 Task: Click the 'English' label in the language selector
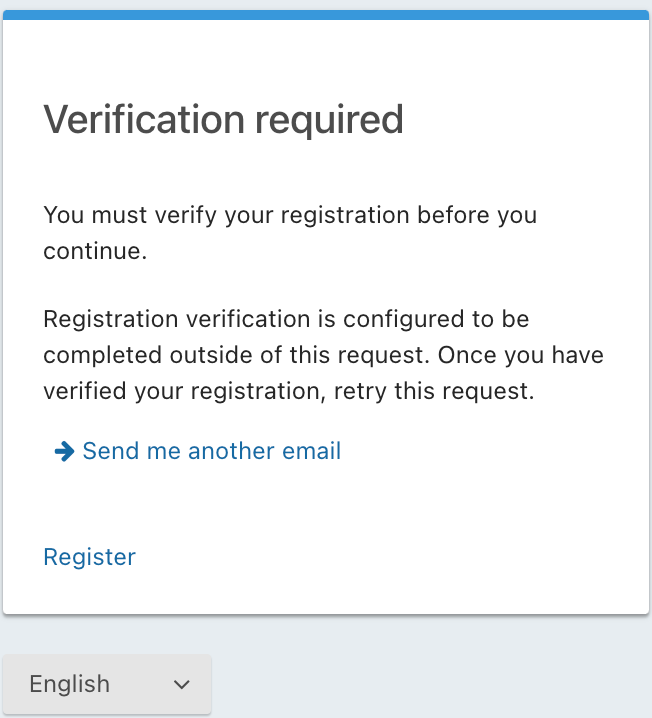pos(70,684)
